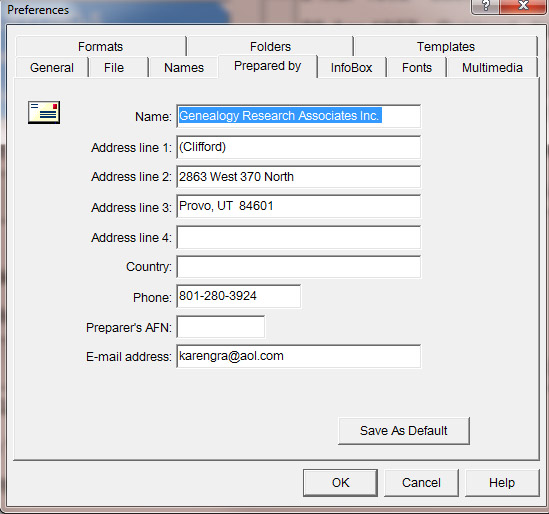
Task: Go to the General tab
Action: tap(52, 68)
